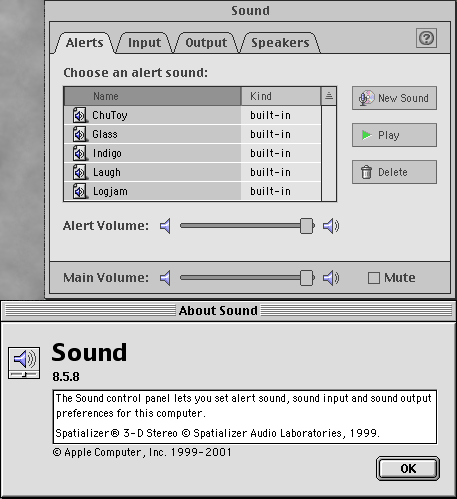Viewport: 457px width, 499px height.
Task: Open the help question mark icon
Action: coord(426,38)
